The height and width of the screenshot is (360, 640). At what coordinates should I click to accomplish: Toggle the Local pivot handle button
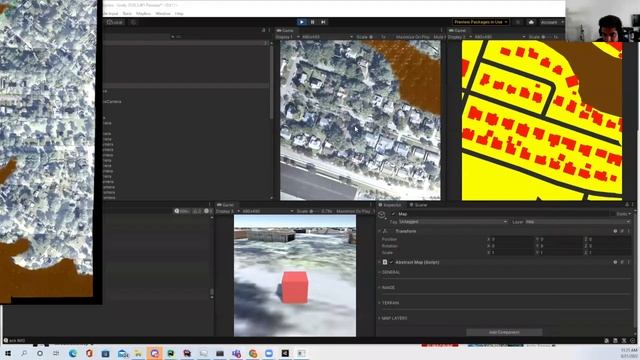pos(115,22)
